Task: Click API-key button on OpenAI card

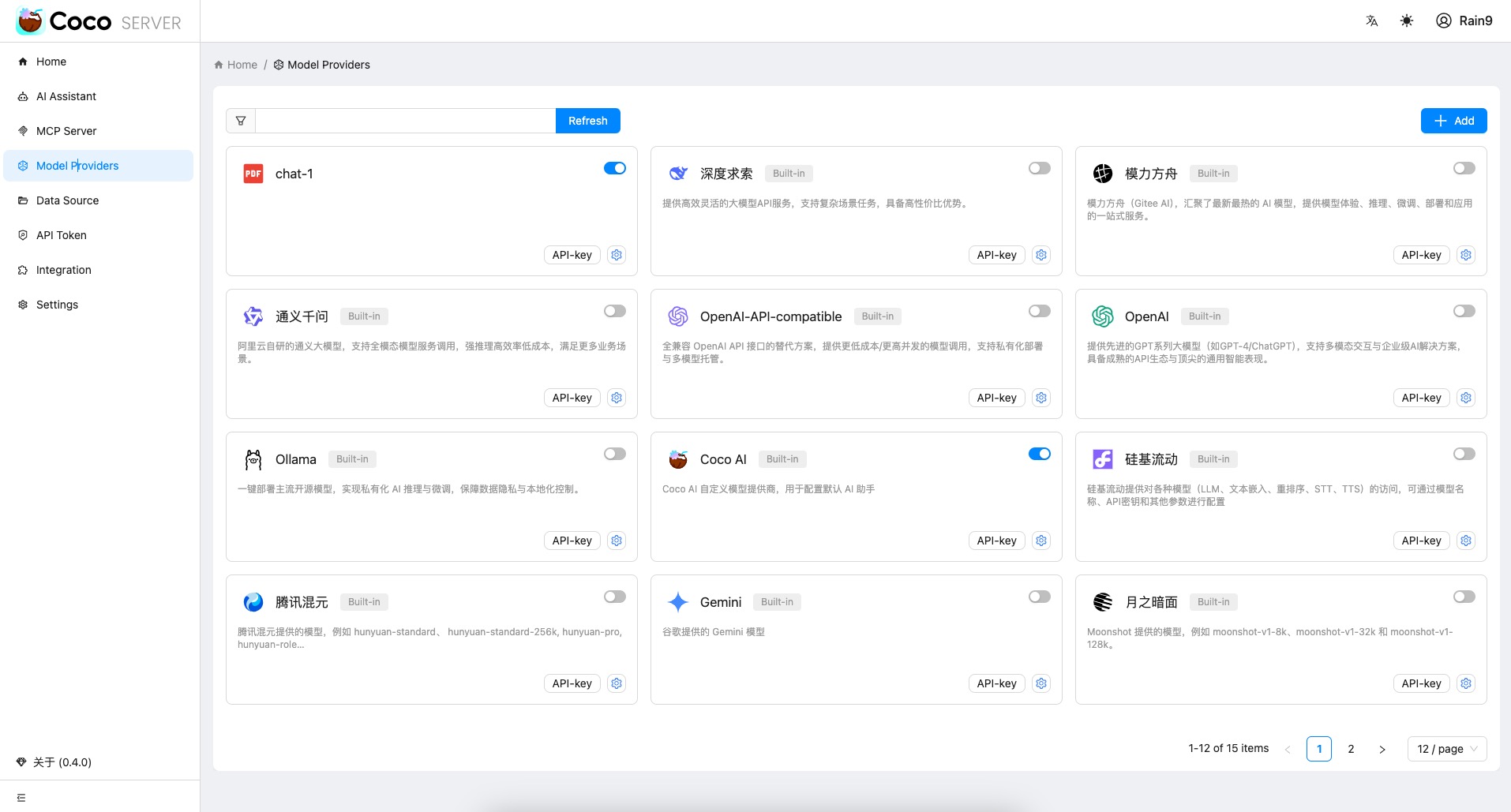Action: point(1422,398)
